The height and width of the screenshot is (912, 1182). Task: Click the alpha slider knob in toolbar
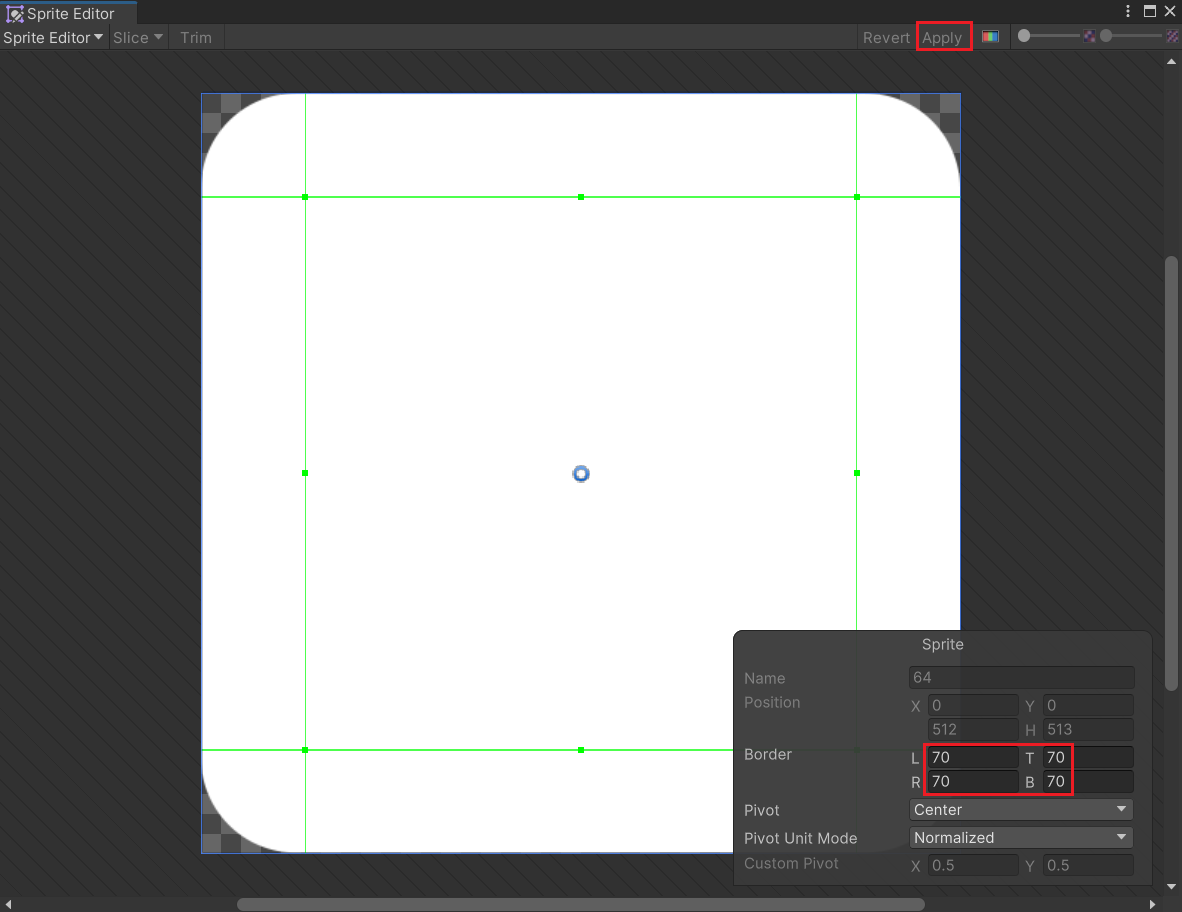click(x=1024, y=35)
